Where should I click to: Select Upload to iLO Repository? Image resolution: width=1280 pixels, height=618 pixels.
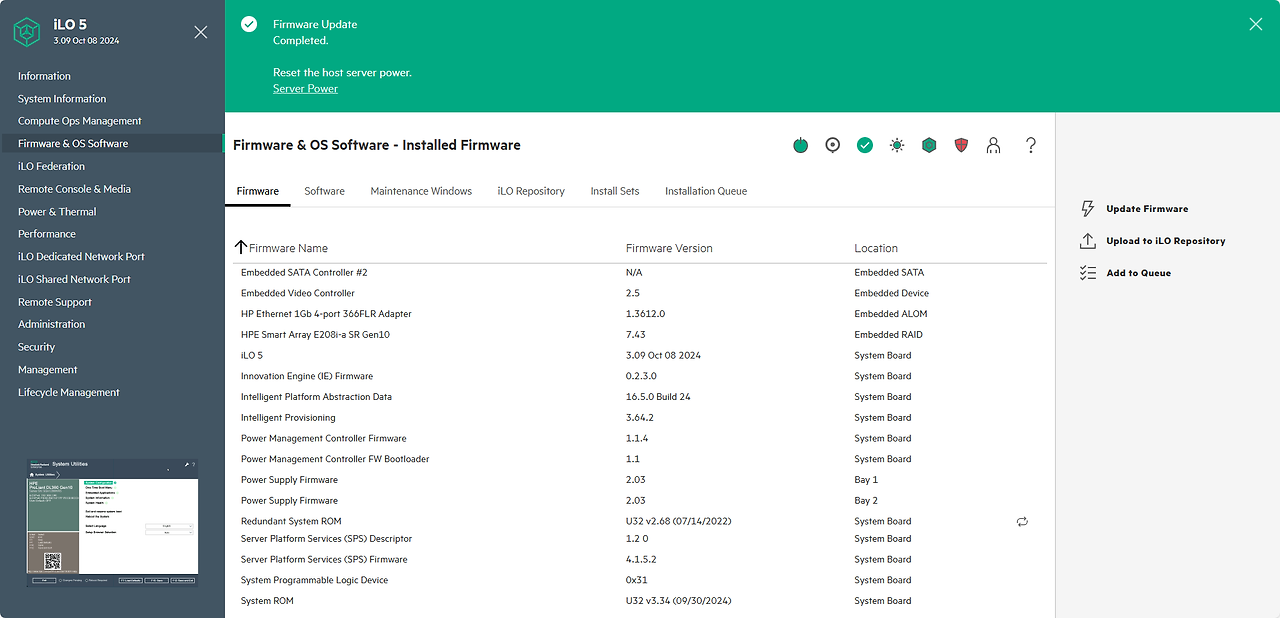click(1164, 240)
